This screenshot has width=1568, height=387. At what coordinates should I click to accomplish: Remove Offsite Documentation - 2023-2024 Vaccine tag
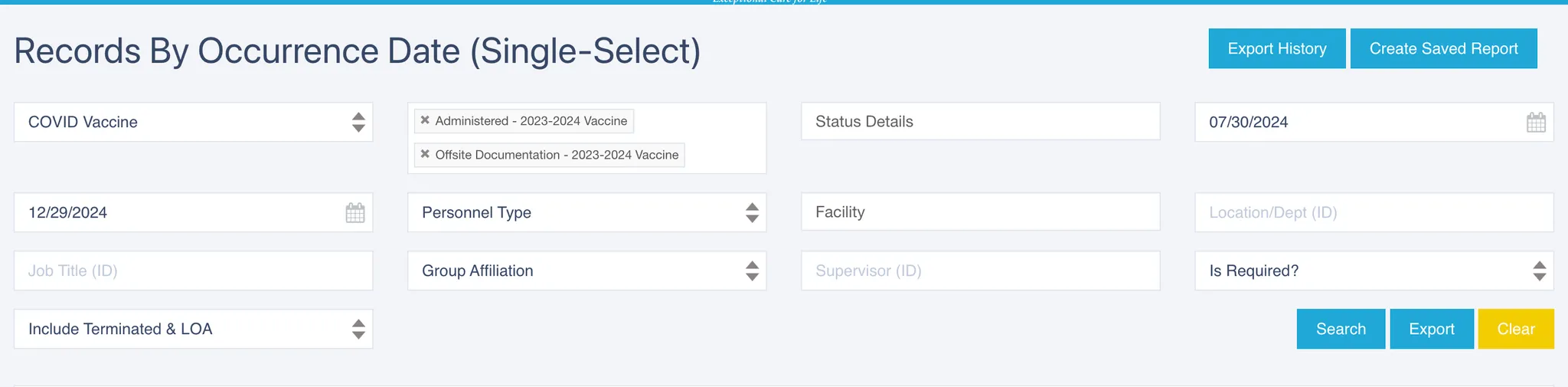[425, 154]
